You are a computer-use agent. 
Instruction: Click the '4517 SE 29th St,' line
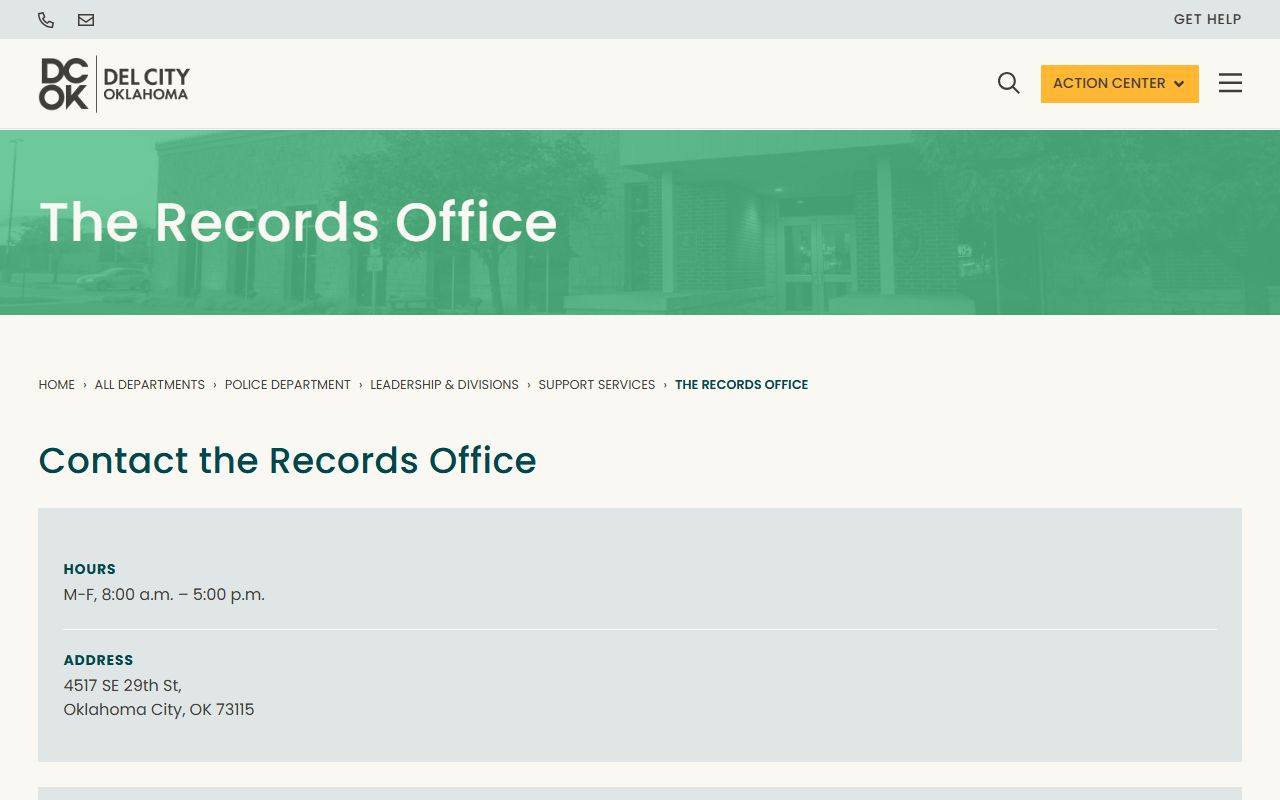click(x=123, y=685)
